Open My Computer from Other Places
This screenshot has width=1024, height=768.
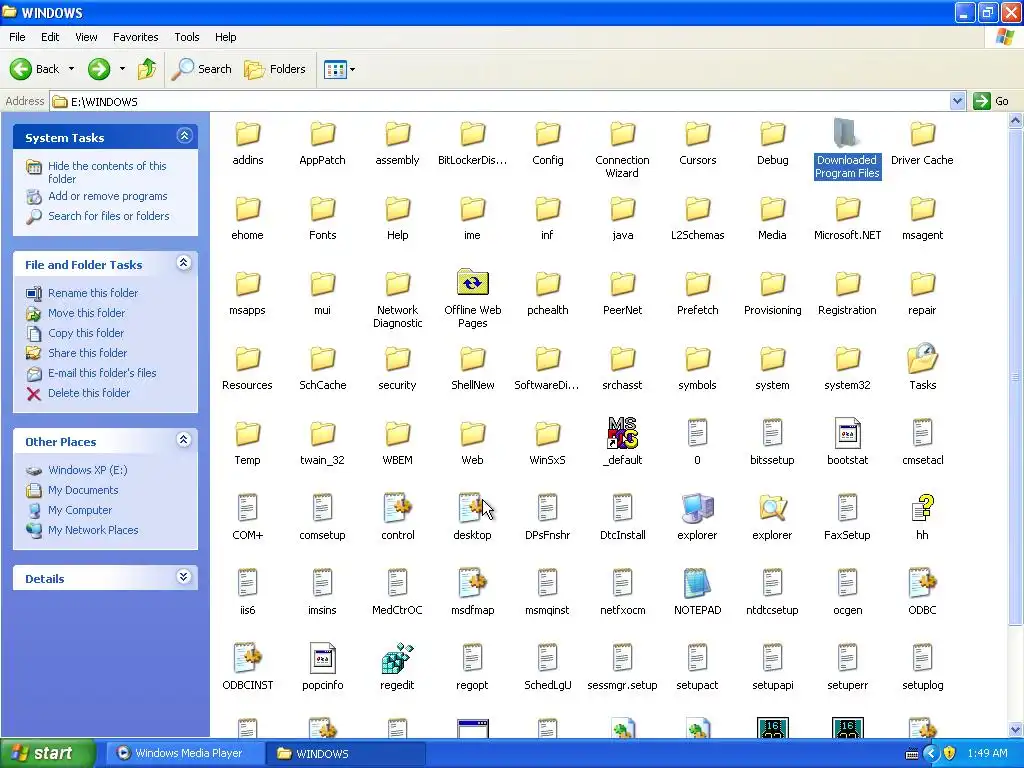pos(80,510)
